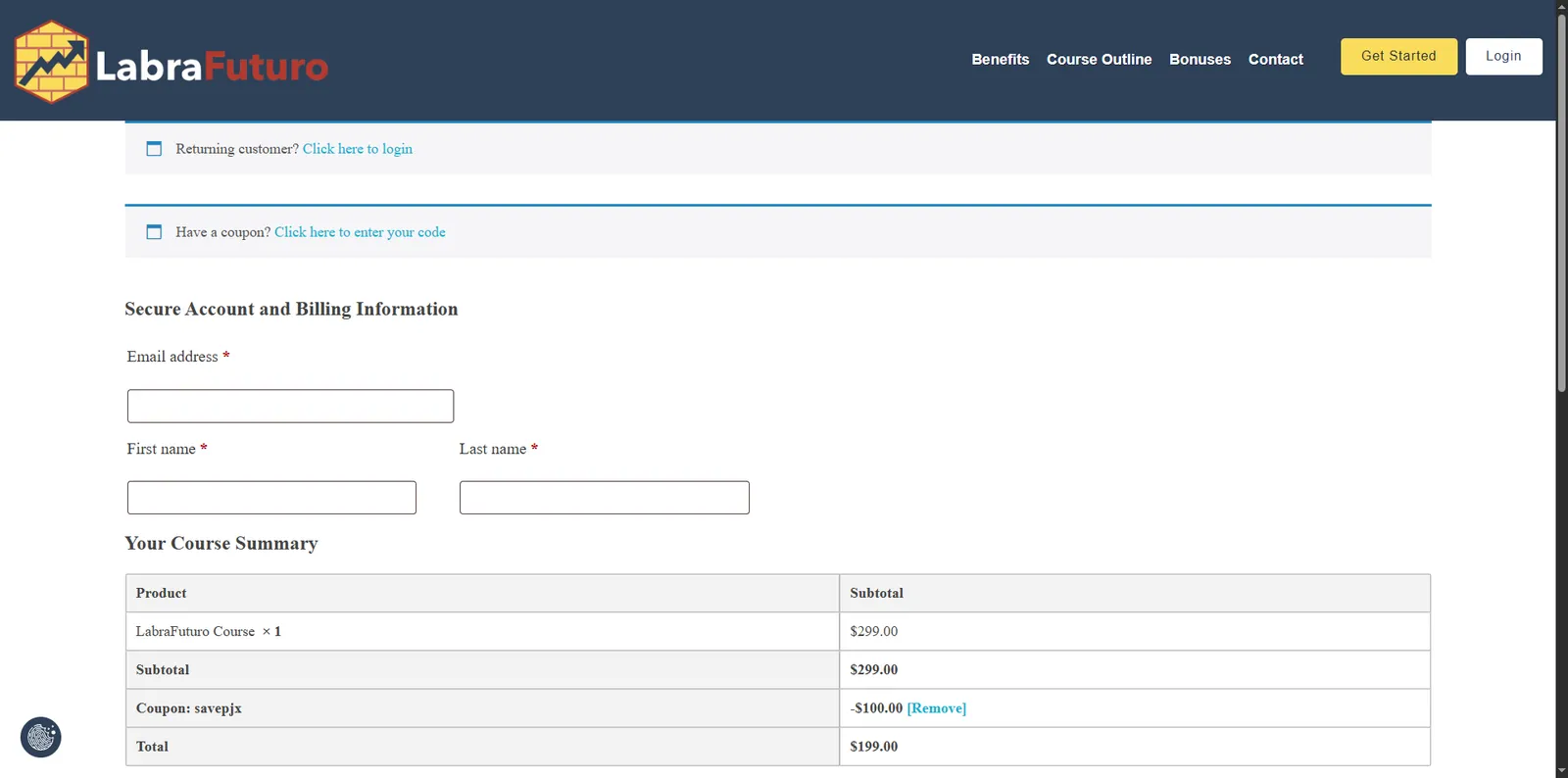1568x778 pixels.
Task: Click the 'Click here to login' link
Action: (x=358, y=149)
